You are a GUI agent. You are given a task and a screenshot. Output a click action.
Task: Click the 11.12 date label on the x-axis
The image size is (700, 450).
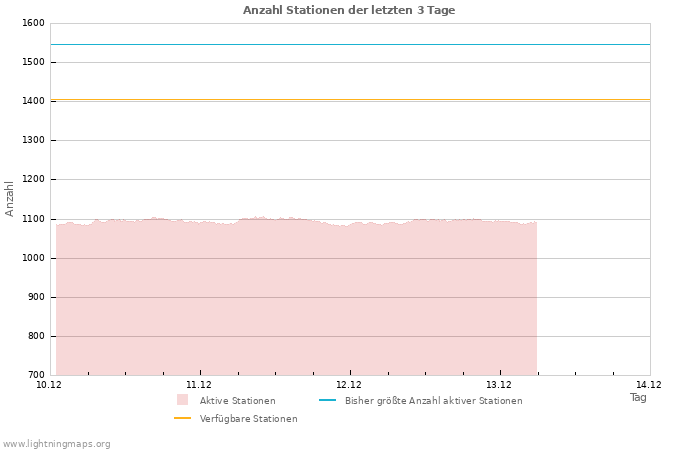click(199, 385)
